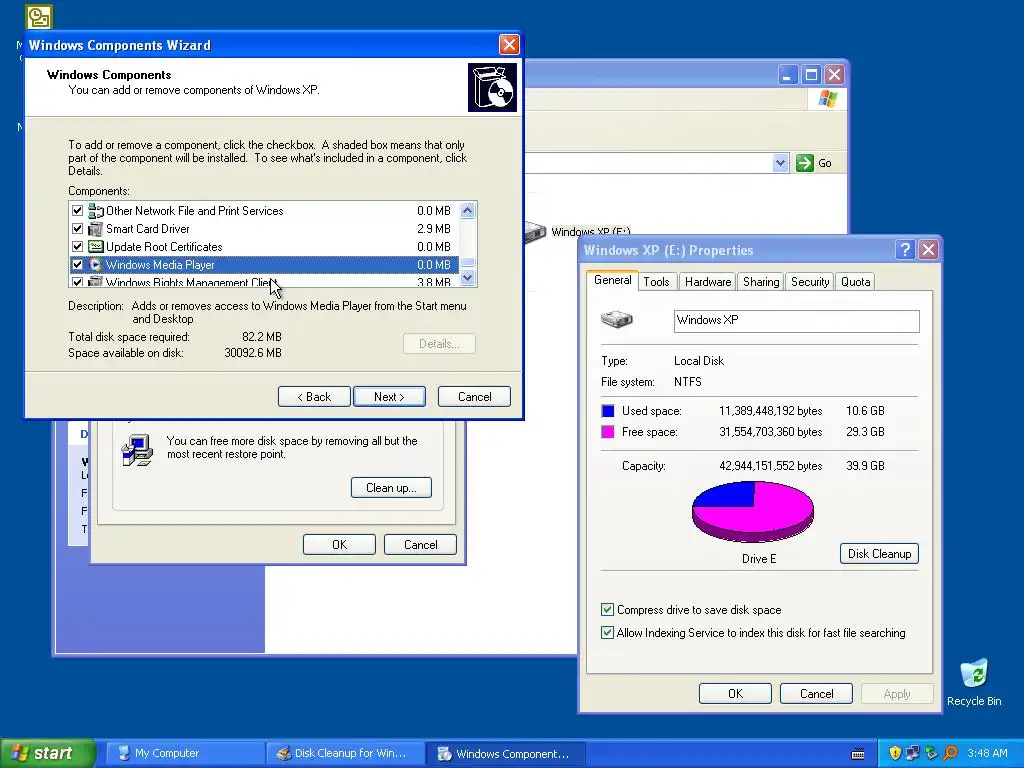The width and height of the screenshot is (1024, 768).
Task: Click the Disk Cleanup button in Properties
Action: [x=879, y=554]
